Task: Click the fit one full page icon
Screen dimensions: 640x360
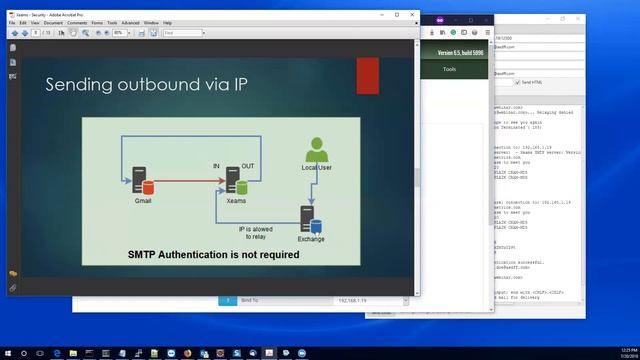Action: point(153,33)
